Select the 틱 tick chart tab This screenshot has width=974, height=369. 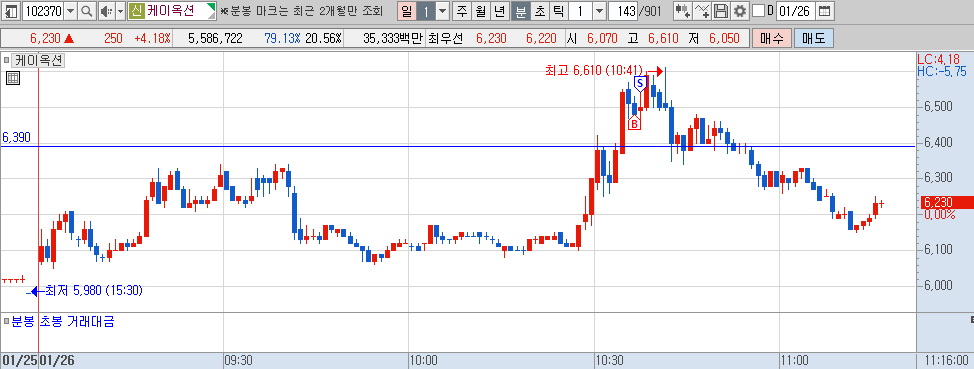pos(558,11)
